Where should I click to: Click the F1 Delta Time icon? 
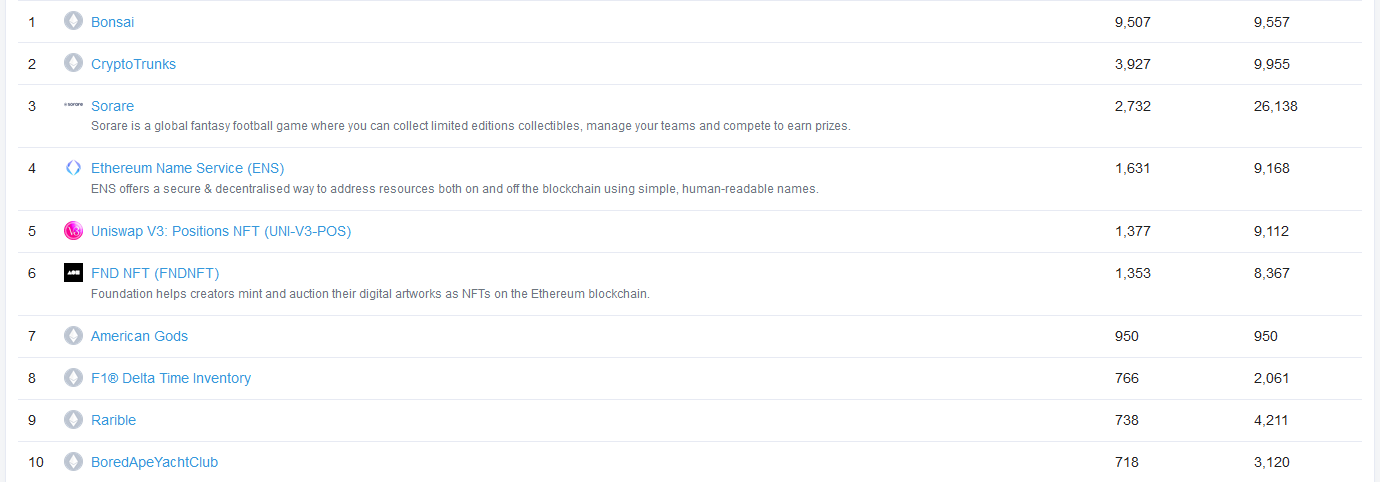[73, 378]
